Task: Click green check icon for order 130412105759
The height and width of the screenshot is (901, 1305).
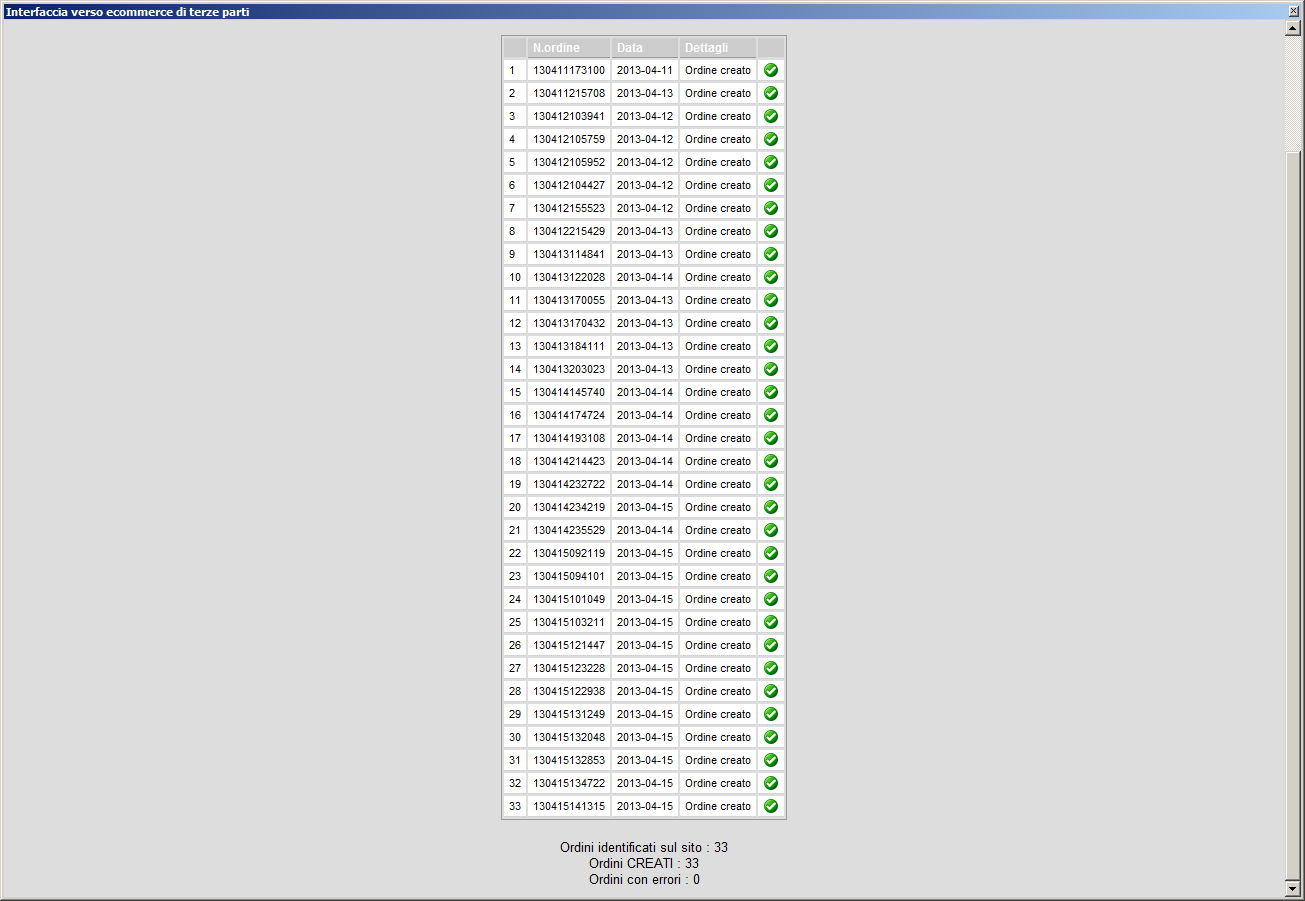Action: point(771,139)
